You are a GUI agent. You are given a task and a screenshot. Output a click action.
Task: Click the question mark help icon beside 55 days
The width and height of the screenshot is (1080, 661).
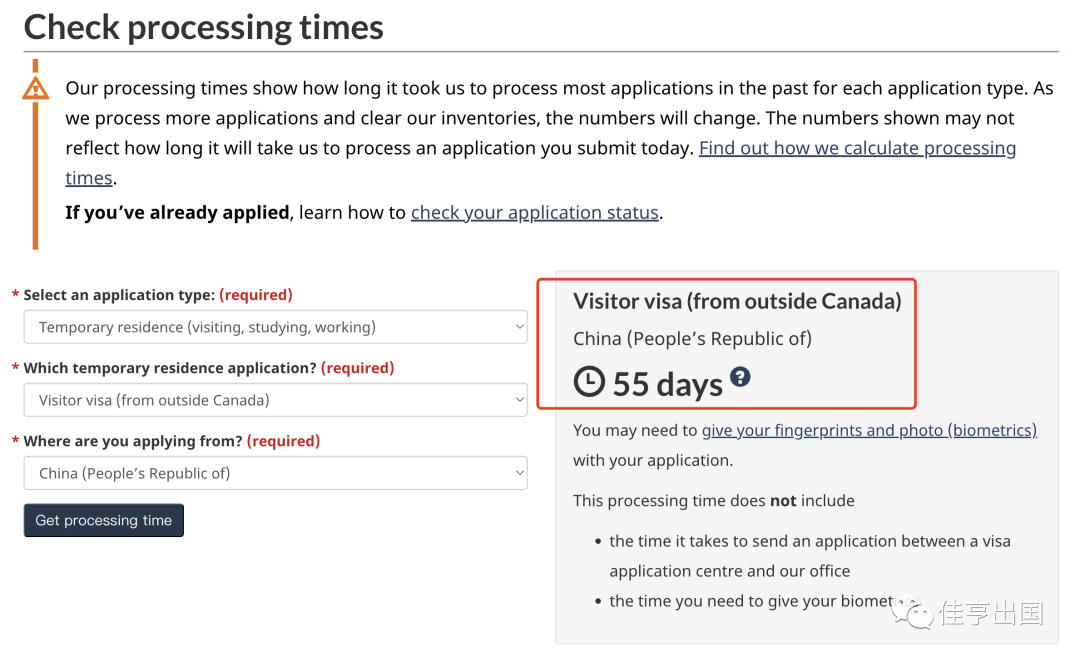point(740,377)
